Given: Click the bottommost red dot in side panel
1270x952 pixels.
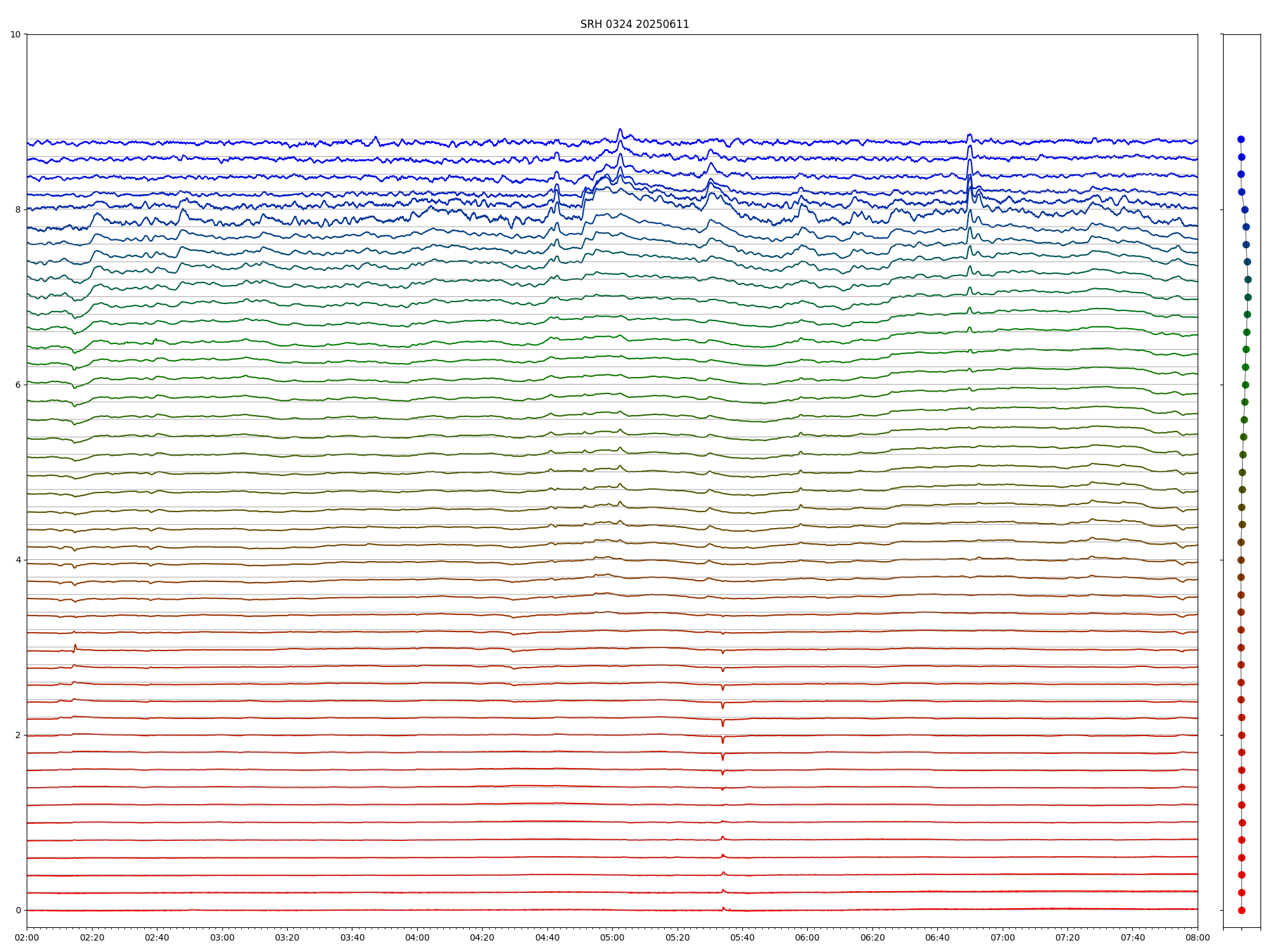Looking at the screenshot, I should (x=1241, y=910).
